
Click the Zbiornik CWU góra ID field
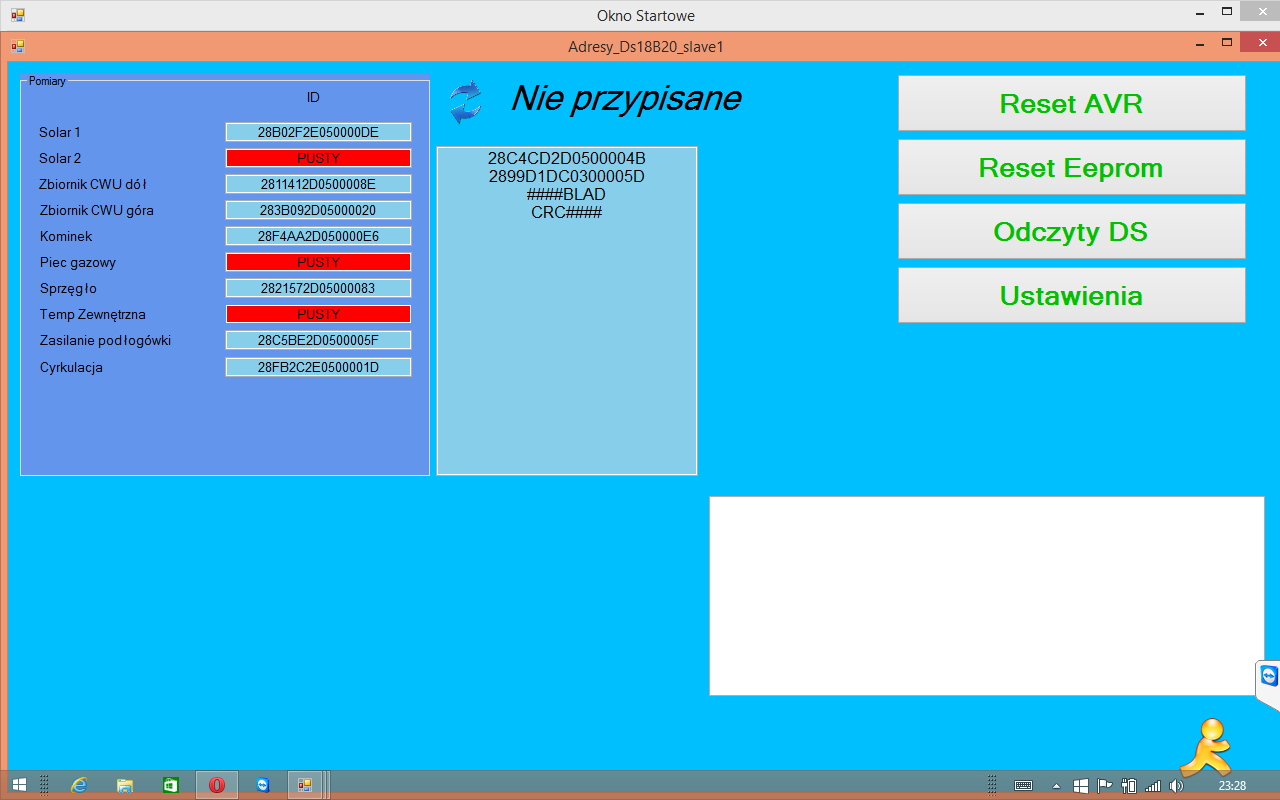tap(318, 210)
